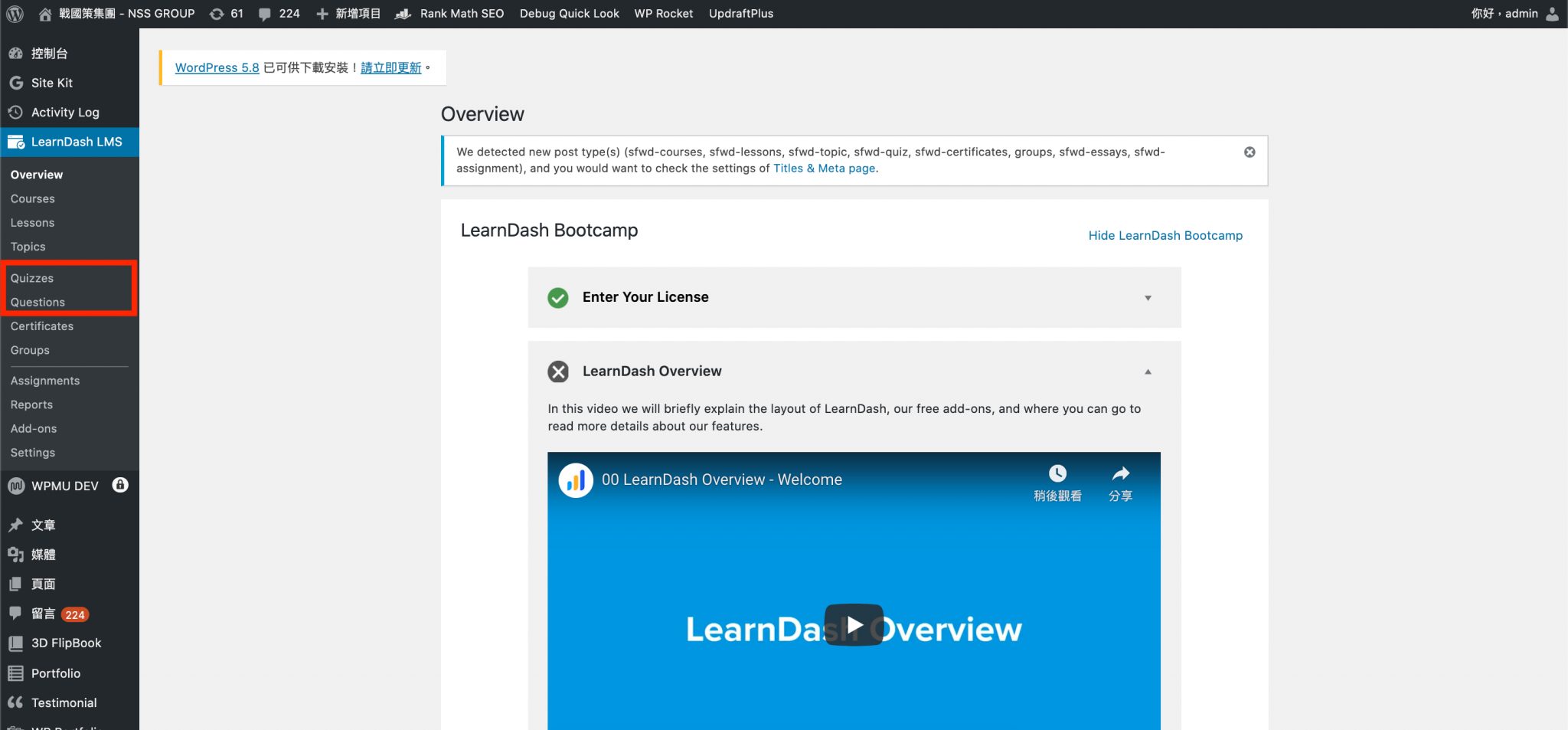Image resolution: width=1568 pixels, height=730 pixels.
Task: Open the Reports submenu item
Action: point(31,404)
